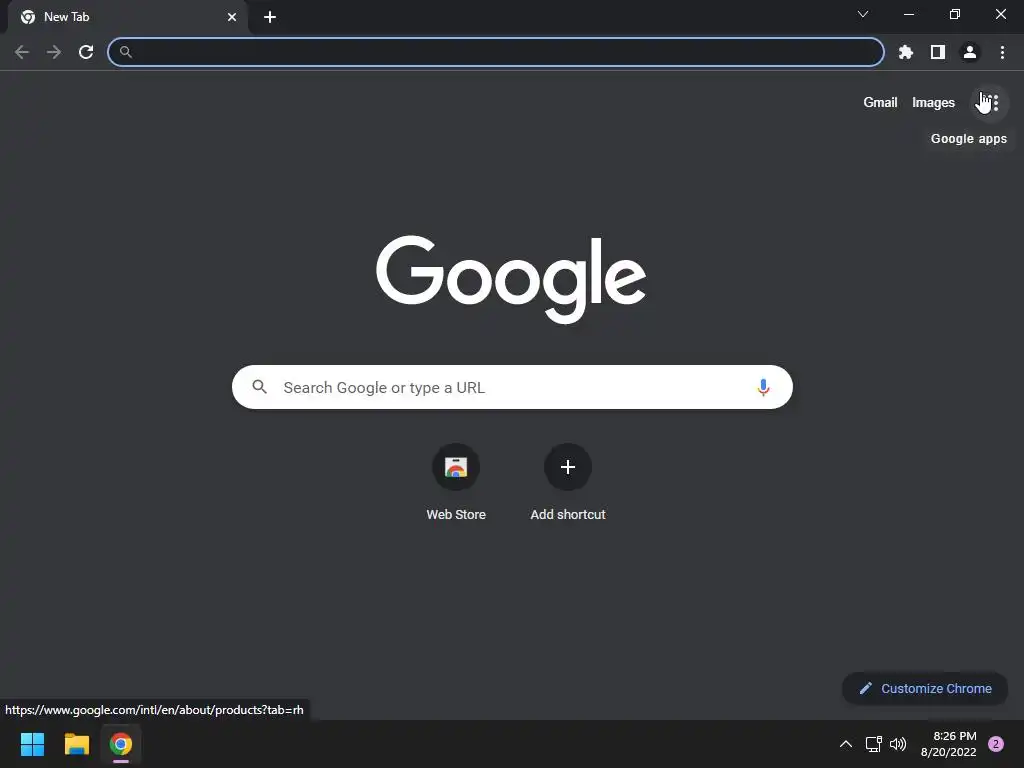This screenshot has width=1024, height=768.
Task: Close the New Tab tab
Action: click(x=232, y=17)
